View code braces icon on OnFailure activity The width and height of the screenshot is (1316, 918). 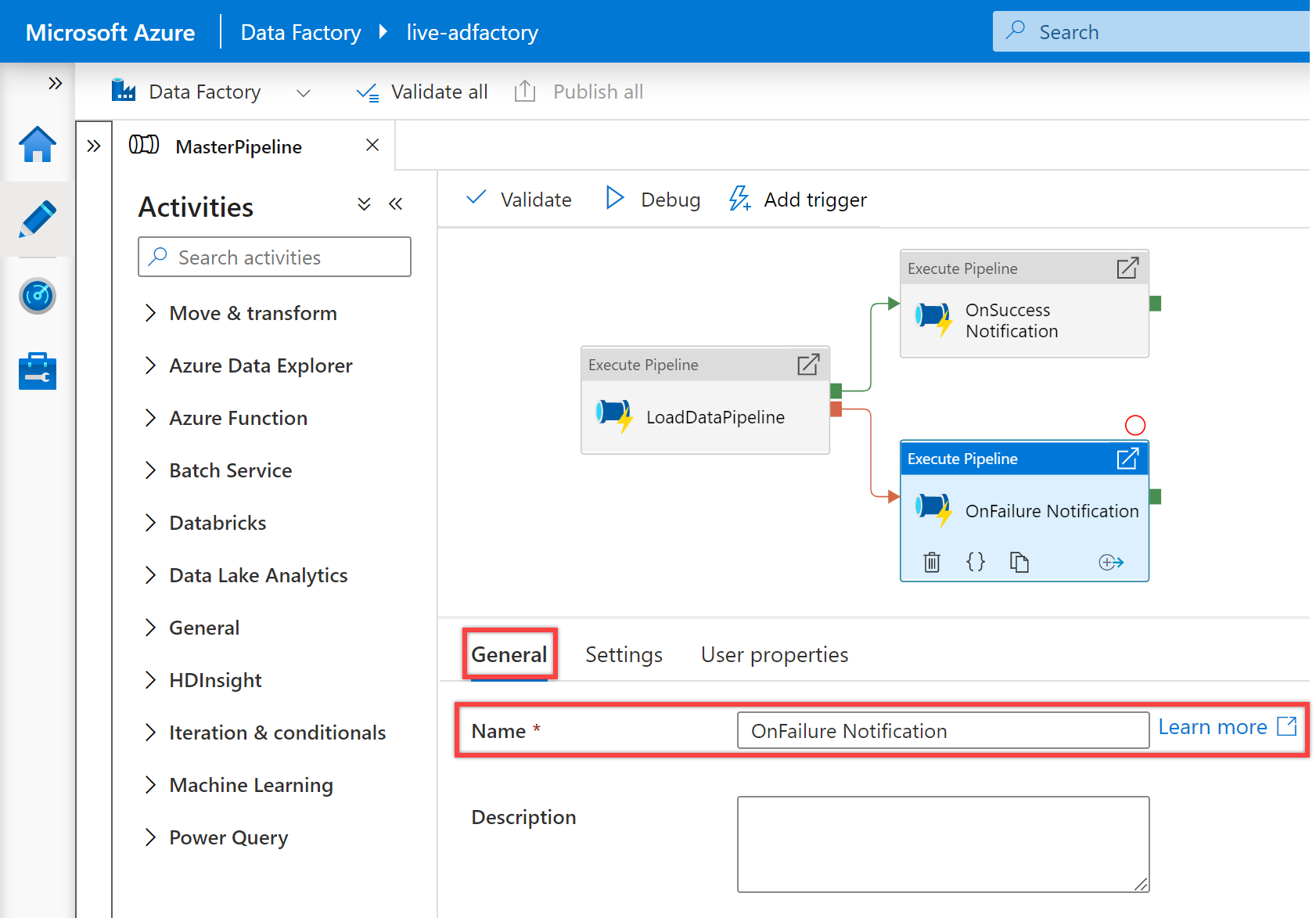(976, 562)
